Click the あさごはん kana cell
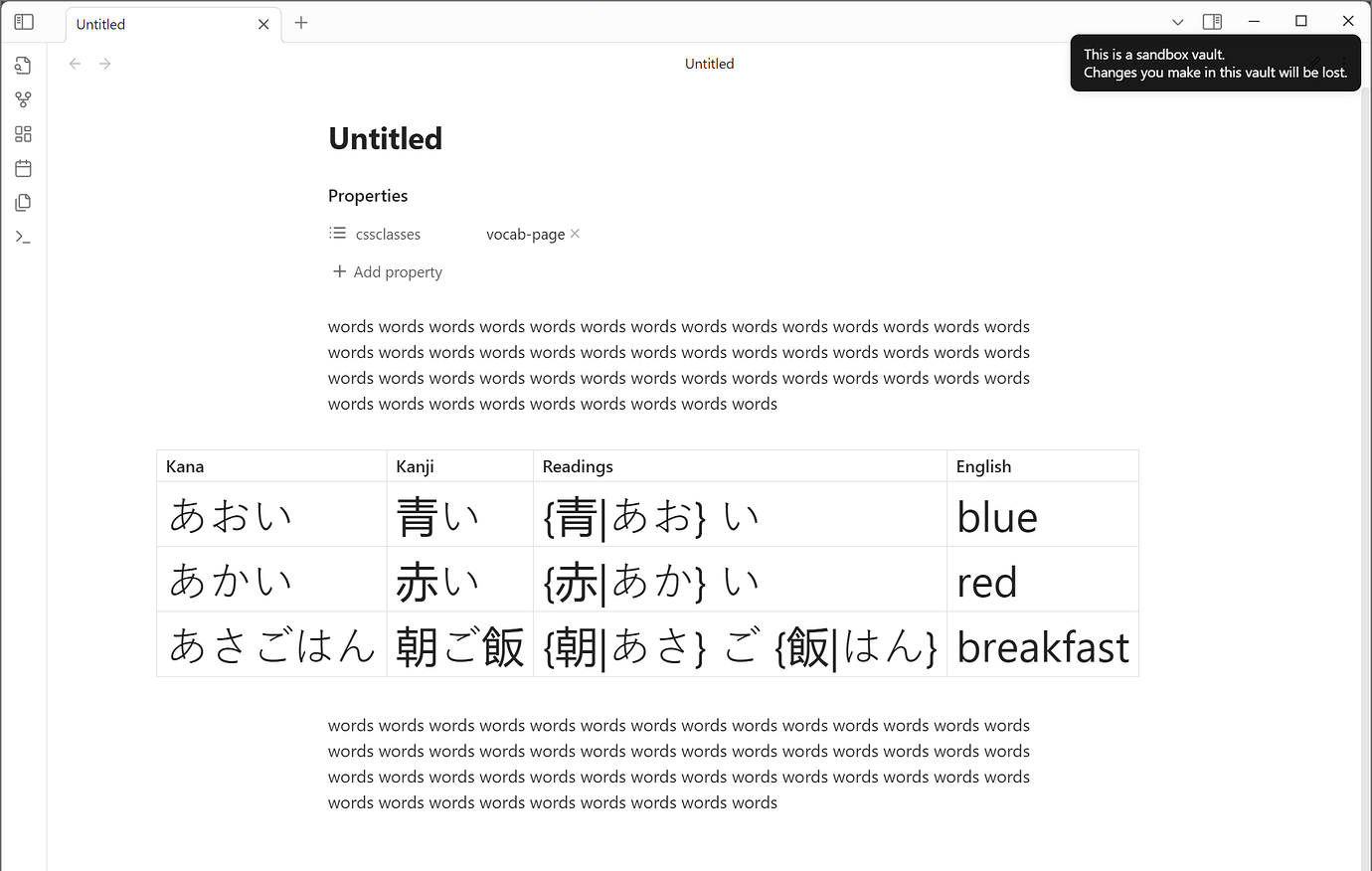 (271, 644)
